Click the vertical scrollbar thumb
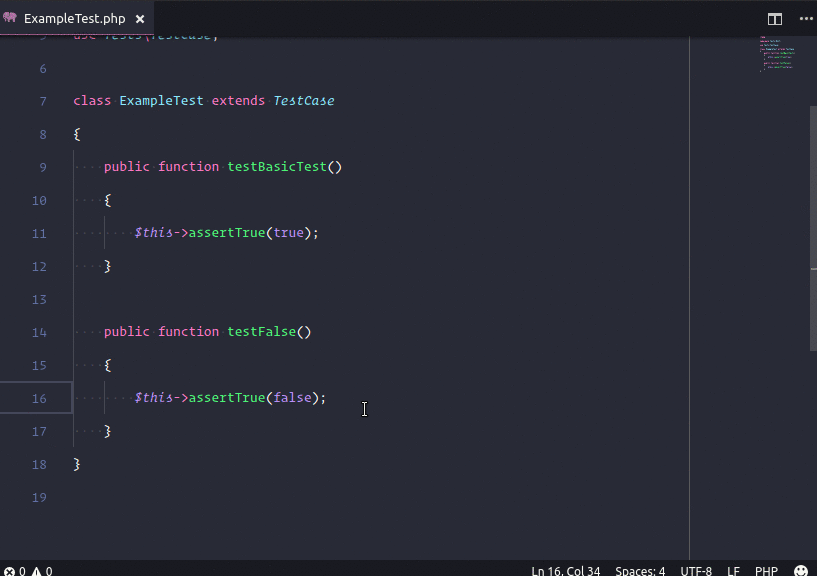Viewport: 817px width, 576px height. point(813,228)
